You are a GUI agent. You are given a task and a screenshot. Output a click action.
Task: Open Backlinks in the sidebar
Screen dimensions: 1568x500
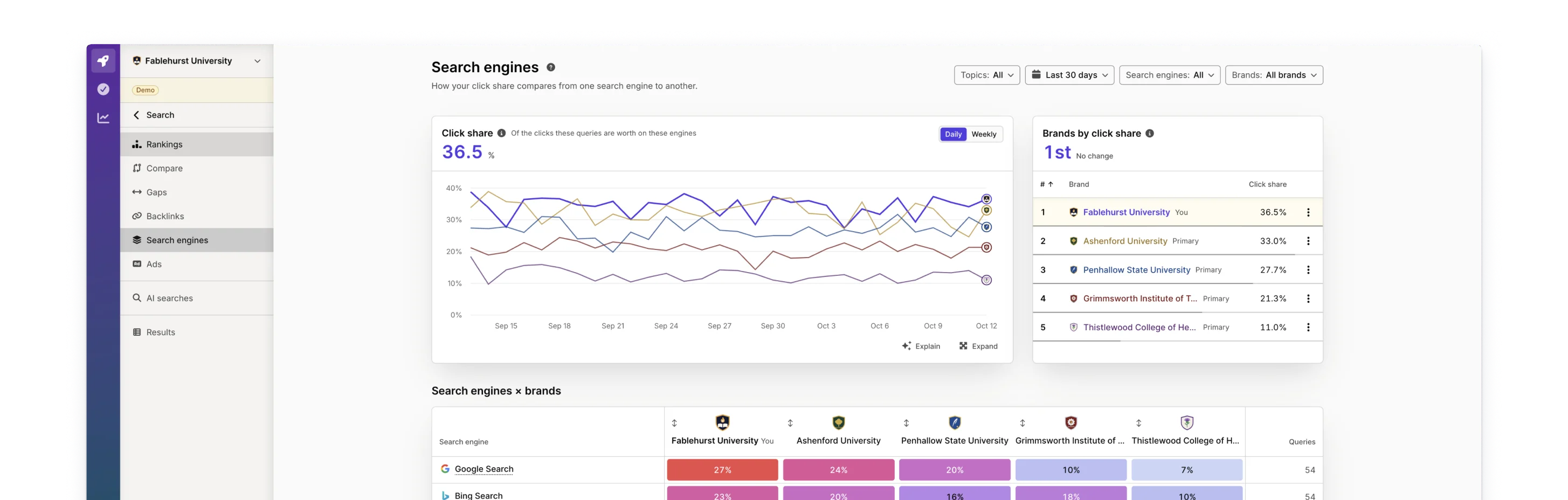point(197,216)
